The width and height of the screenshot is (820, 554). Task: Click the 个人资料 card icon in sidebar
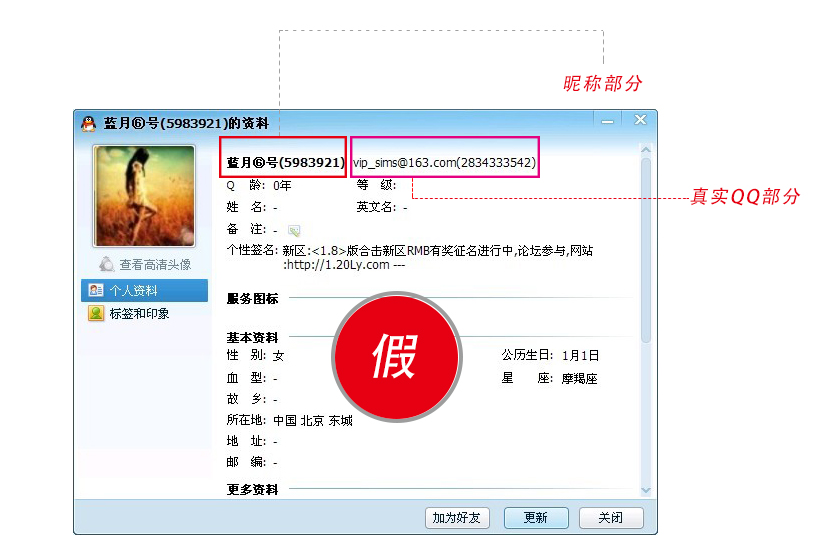click(x=96, y=290)
